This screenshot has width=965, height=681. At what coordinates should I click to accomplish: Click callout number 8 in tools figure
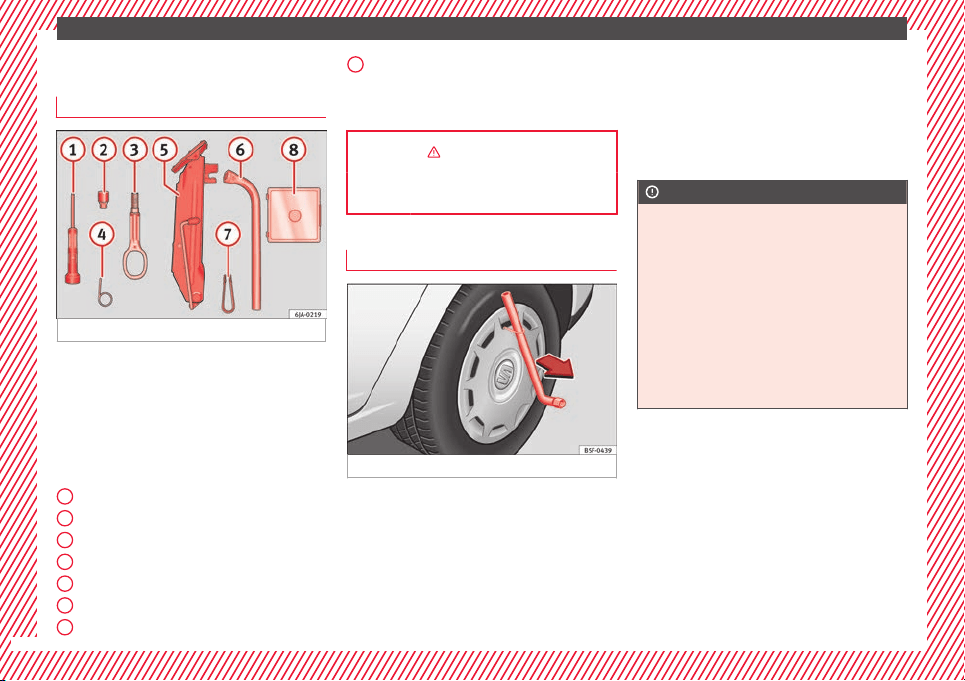[x=294, y=149]
